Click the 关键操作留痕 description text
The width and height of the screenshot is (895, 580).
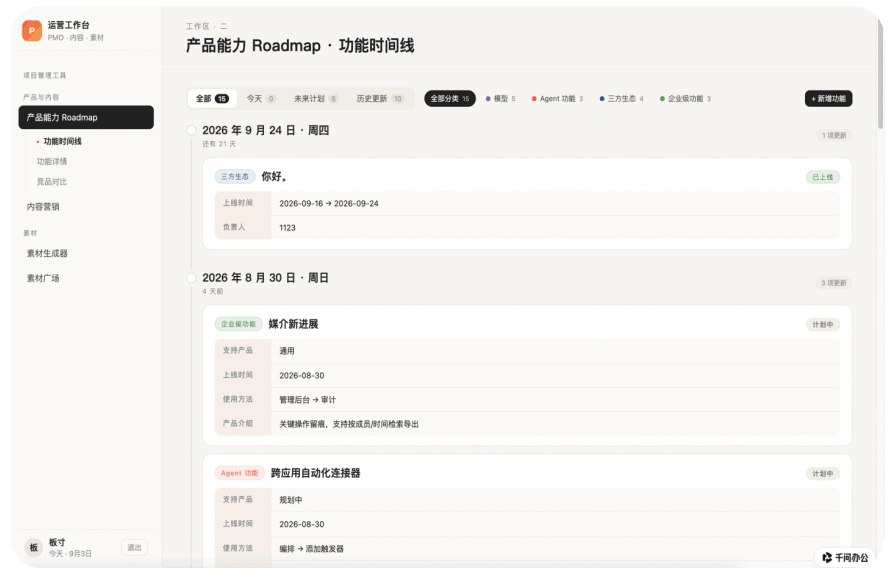pos(349,424)
